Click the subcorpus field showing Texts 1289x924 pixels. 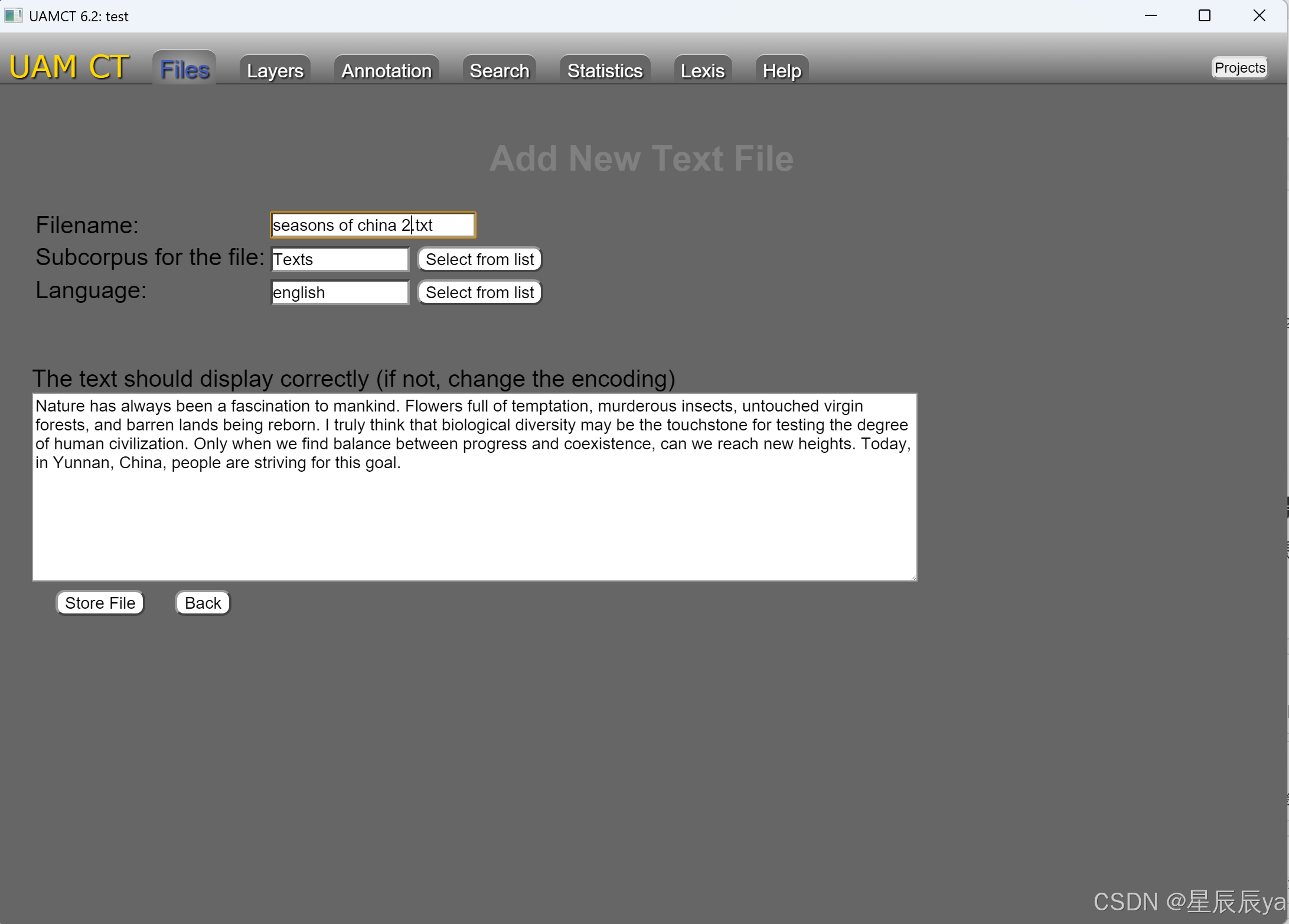point(339,259)
